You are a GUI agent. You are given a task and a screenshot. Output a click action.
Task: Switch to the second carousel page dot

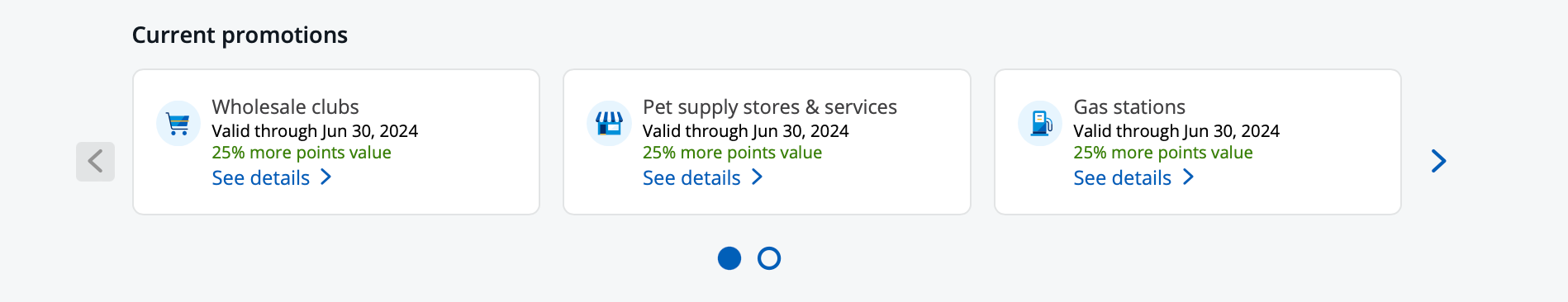(769, 258)
